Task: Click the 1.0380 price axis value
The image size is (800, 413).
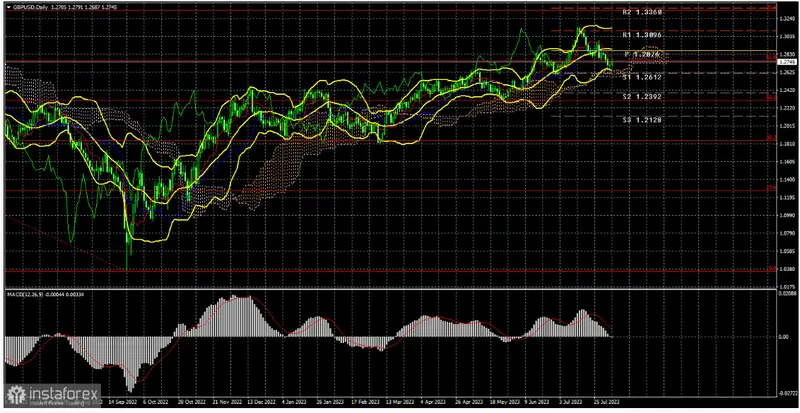Action: tap(787, 269)
